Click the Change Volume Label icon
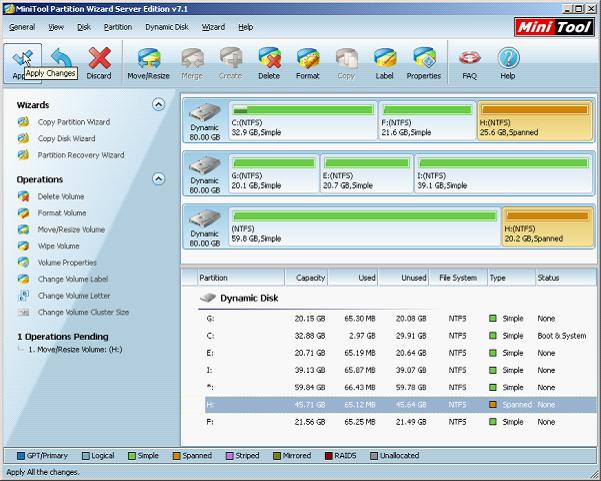This screenshot has width=601, height=481. click(x=23, y=279)
